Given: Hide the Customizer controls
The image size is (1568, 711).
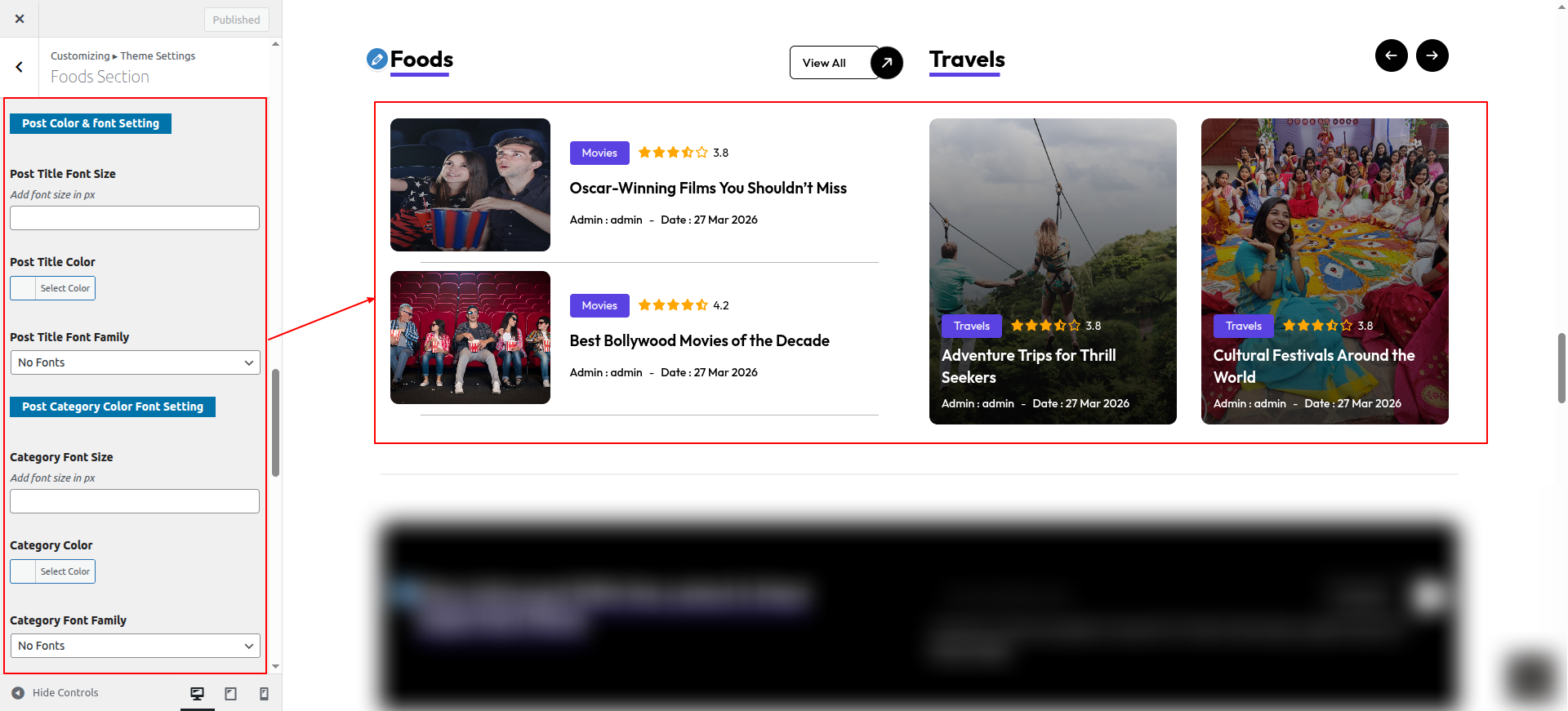Looking at the screenshot, I should (x=56, y=693).
